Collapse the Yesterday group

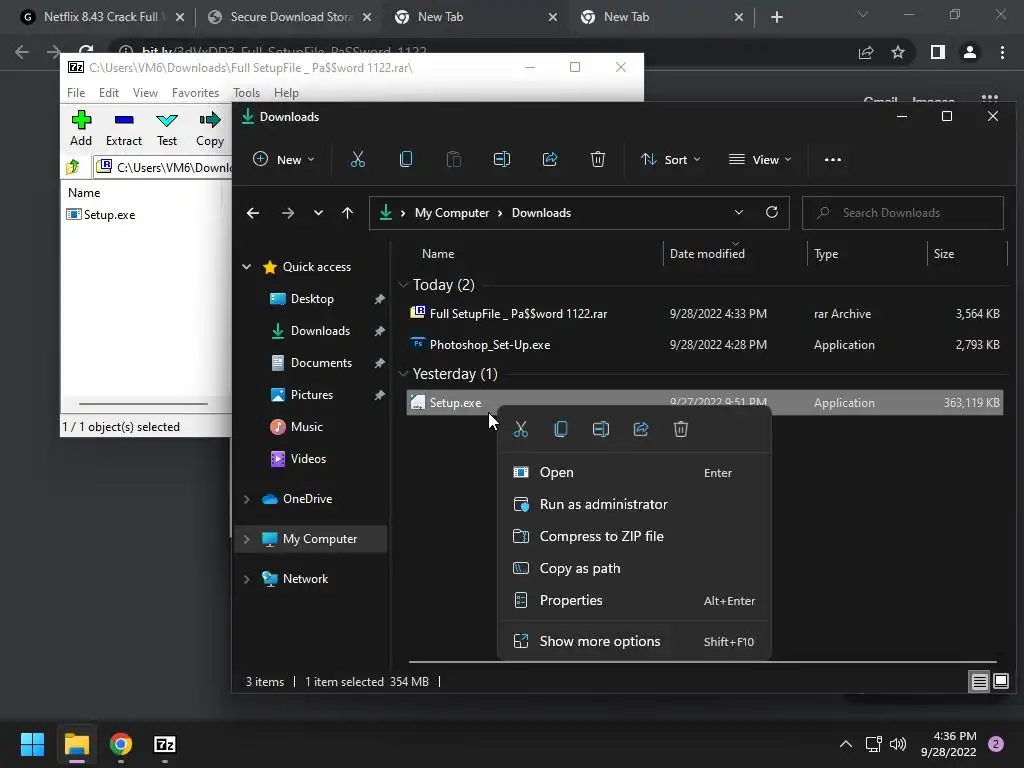404,374
